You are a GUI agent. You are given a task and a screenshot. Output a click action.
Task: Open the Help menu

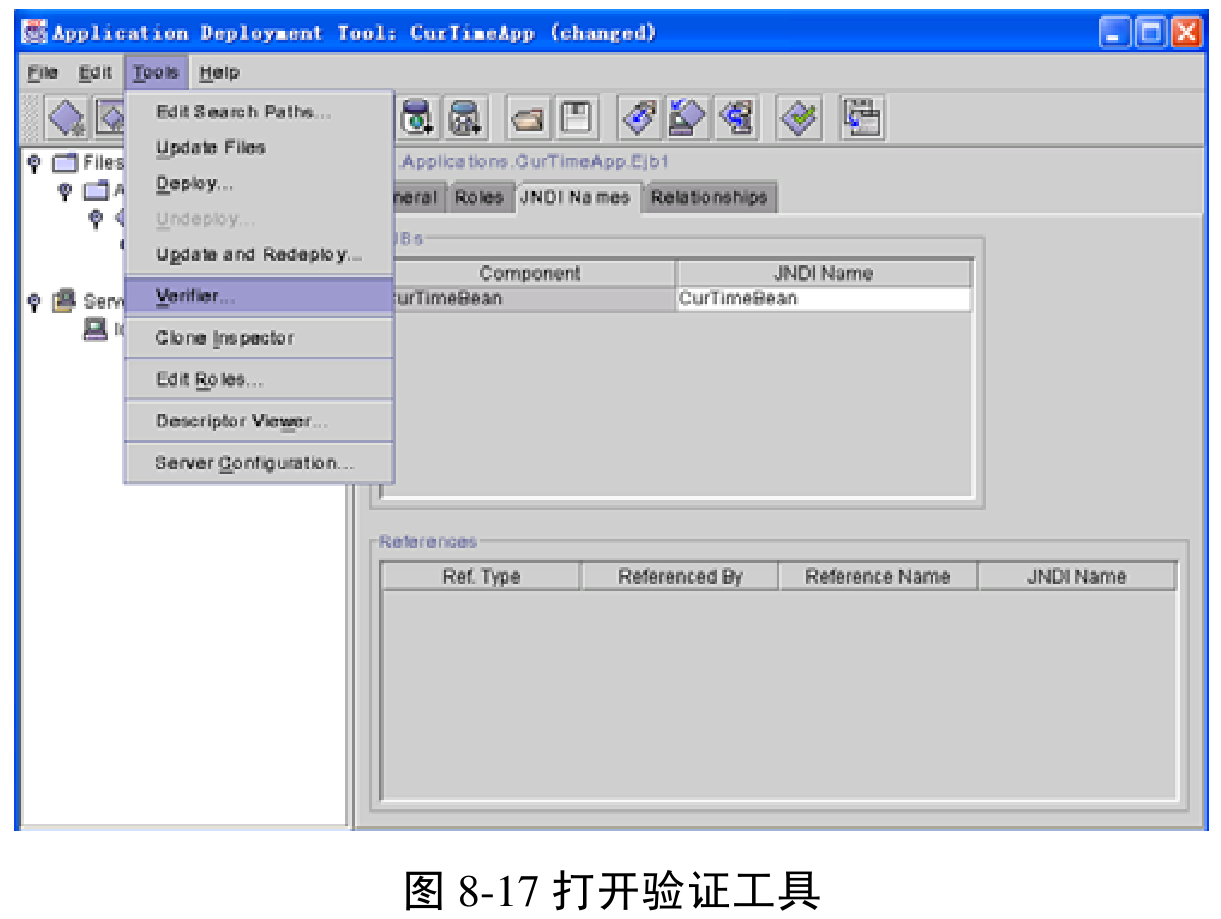click(219, 73)
